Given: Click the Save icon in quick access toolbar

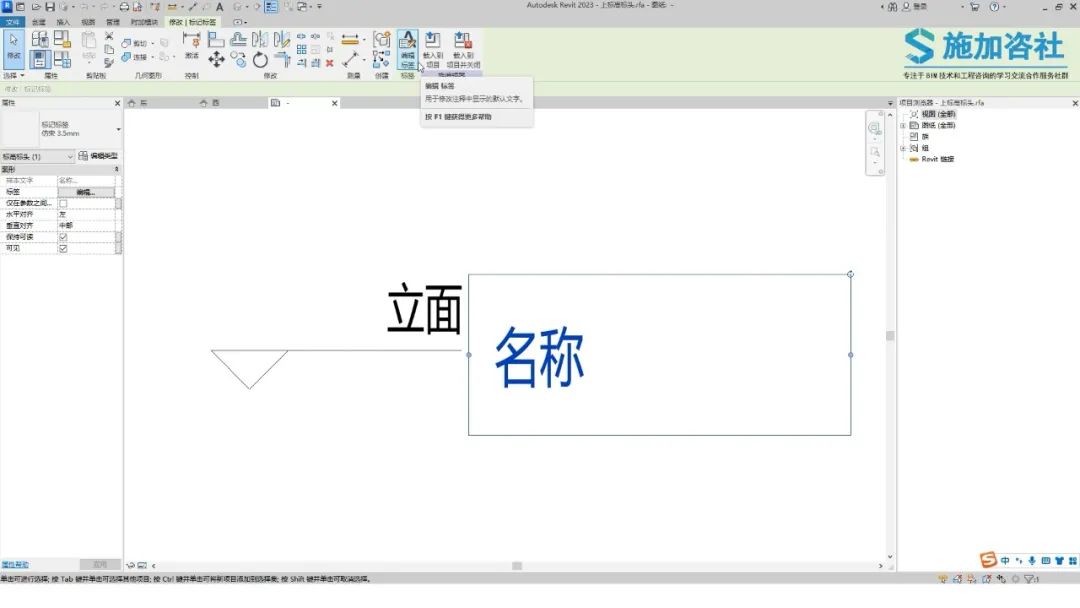Looking at the screenshot, I should [50, 7].
